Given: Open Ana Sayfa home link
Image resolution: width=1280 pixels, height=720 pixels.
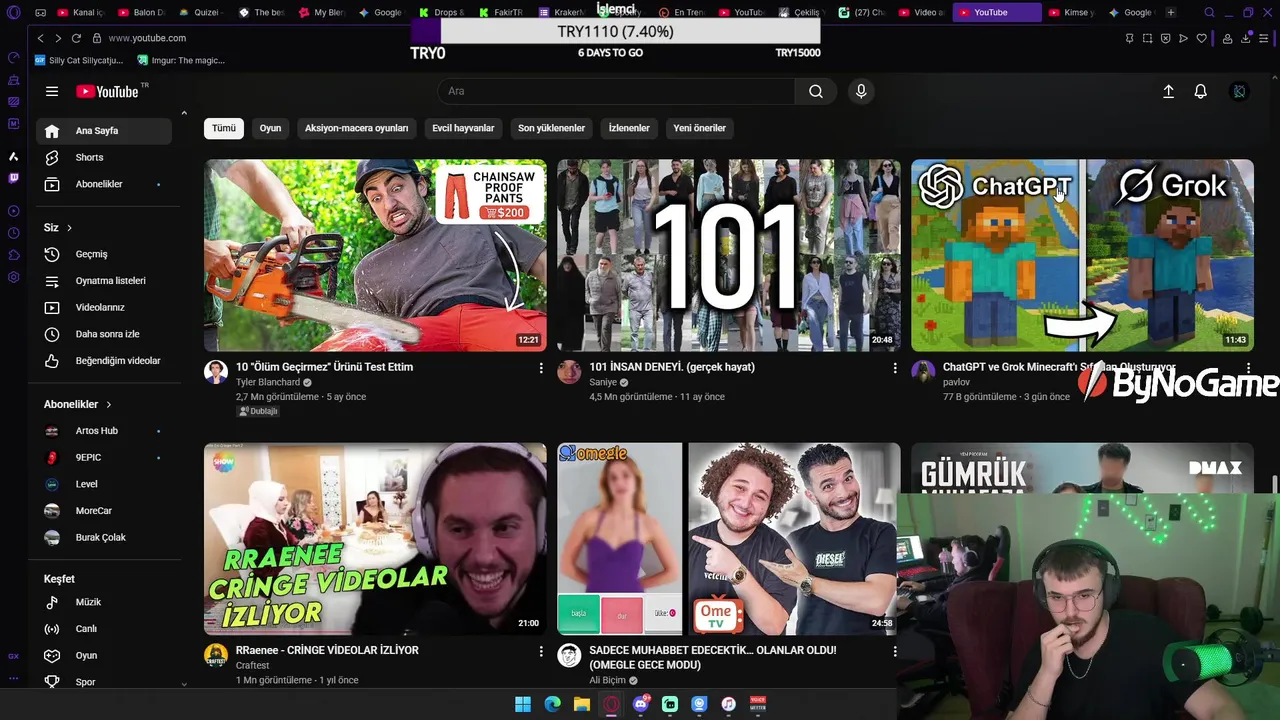Looking at the screenshot, I should tap(104, 131).
